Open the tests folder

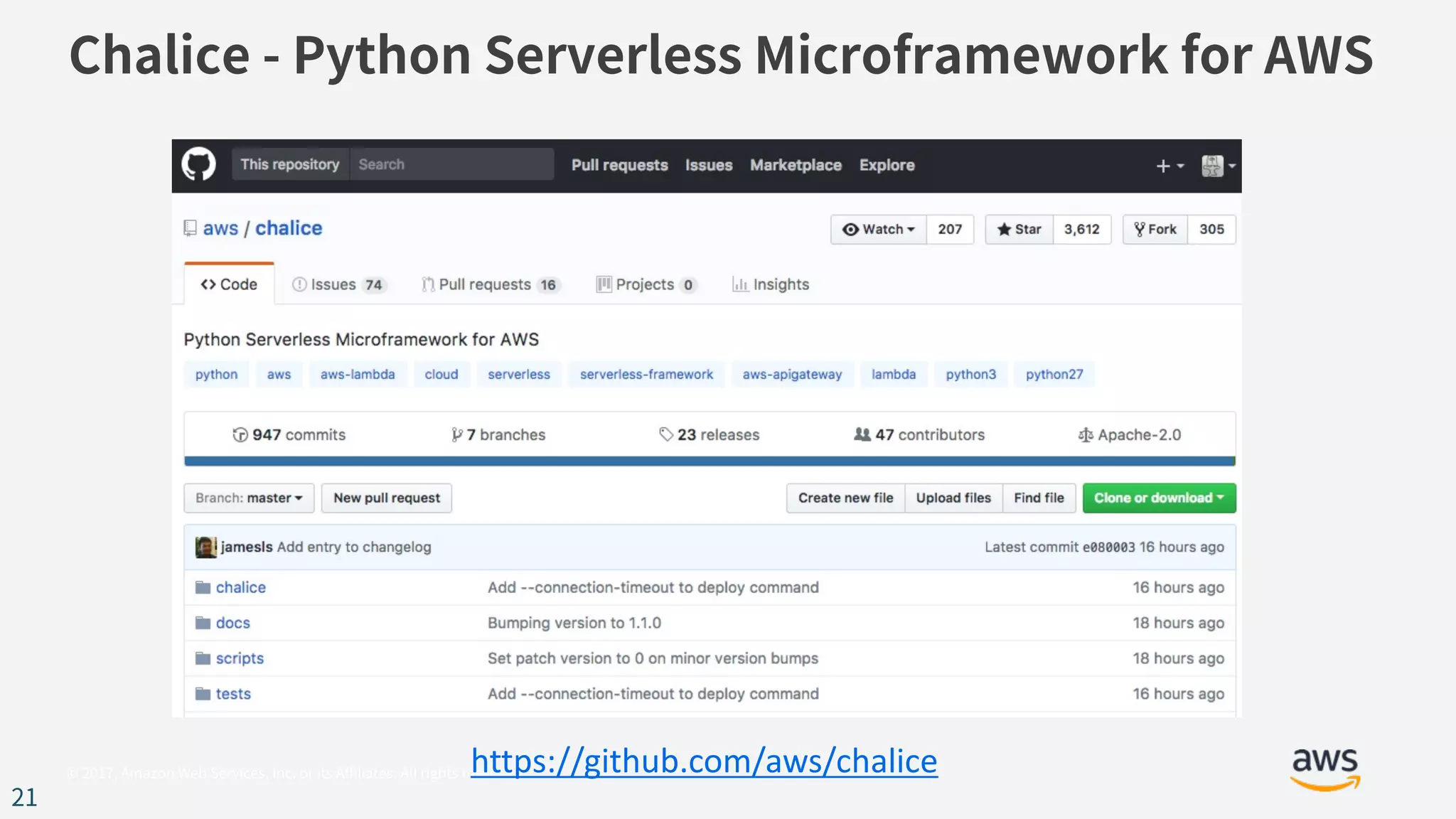(233, 694)
